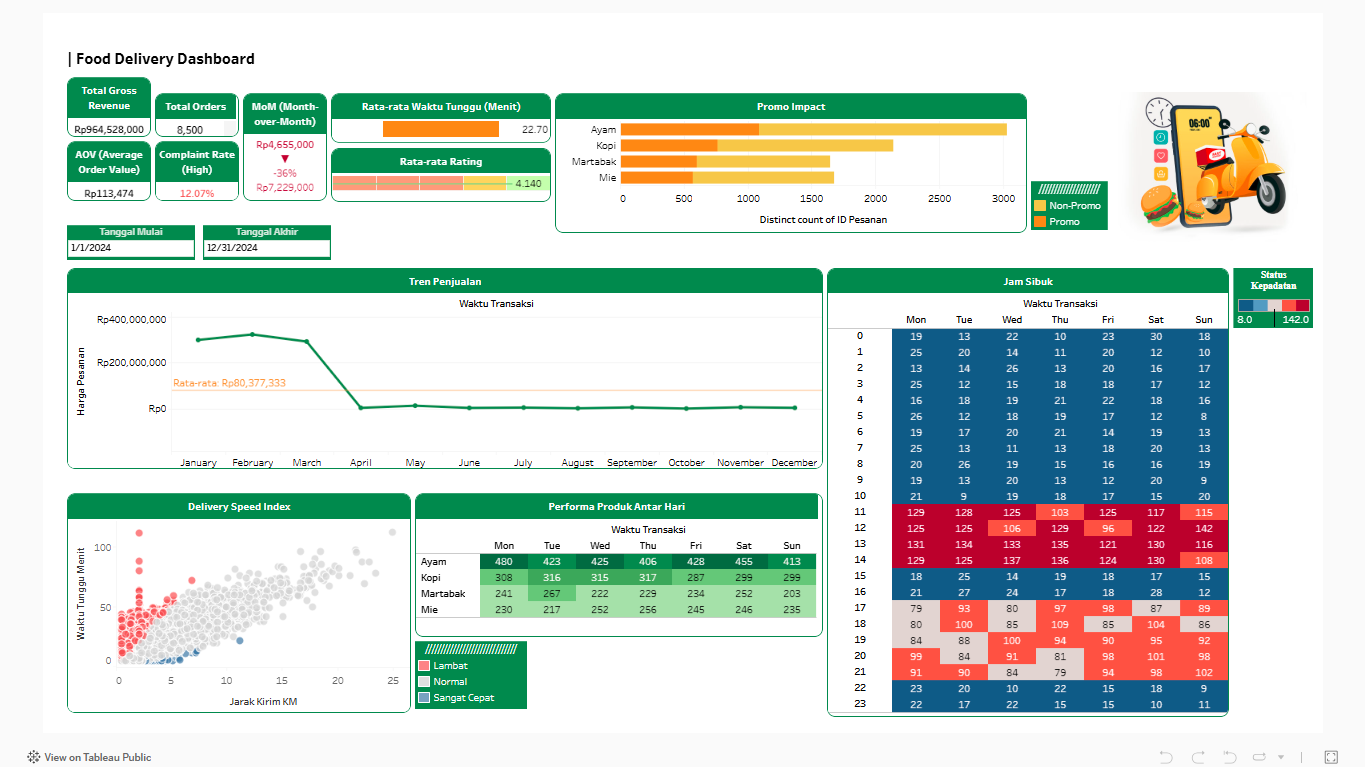Select the Normal legend swatch

(x=424, y=681)
